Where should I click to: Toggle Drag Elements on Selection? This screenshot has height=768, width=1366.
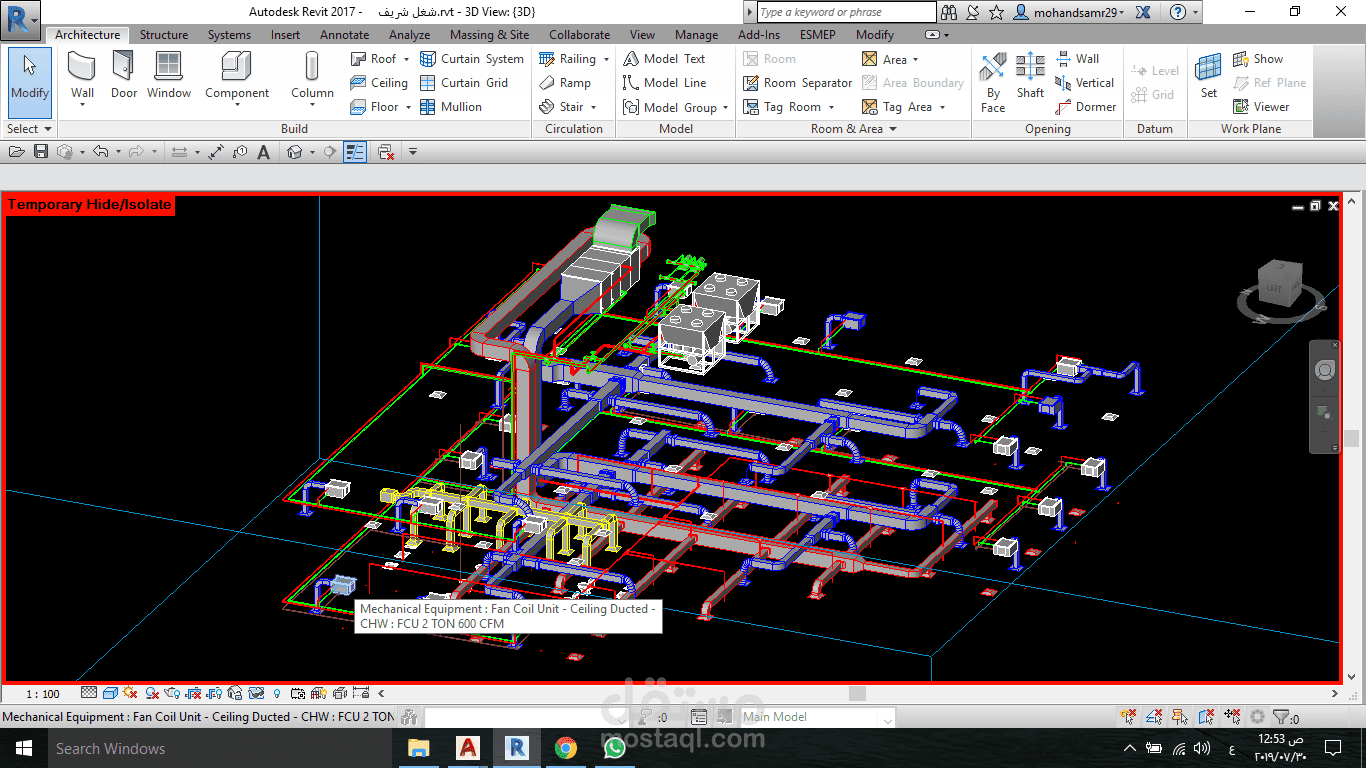point(1233,717)
